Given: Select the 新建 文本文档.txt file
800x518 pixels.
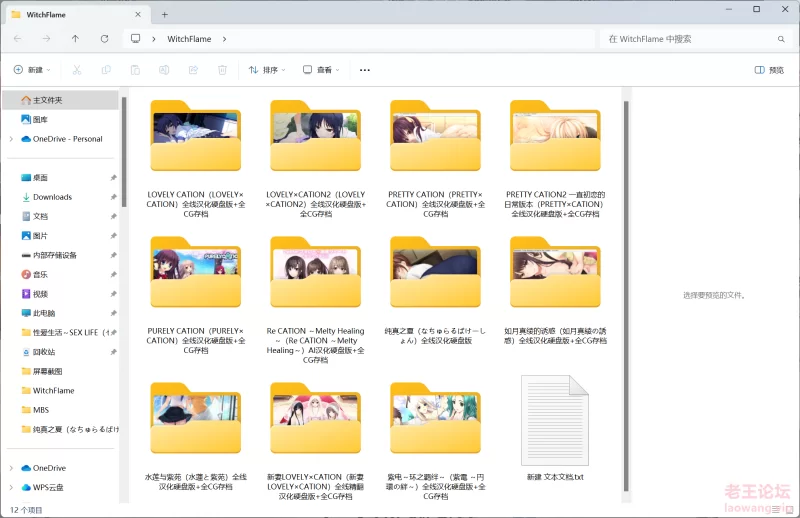Looking at the screenshot, I should point(556,428).
